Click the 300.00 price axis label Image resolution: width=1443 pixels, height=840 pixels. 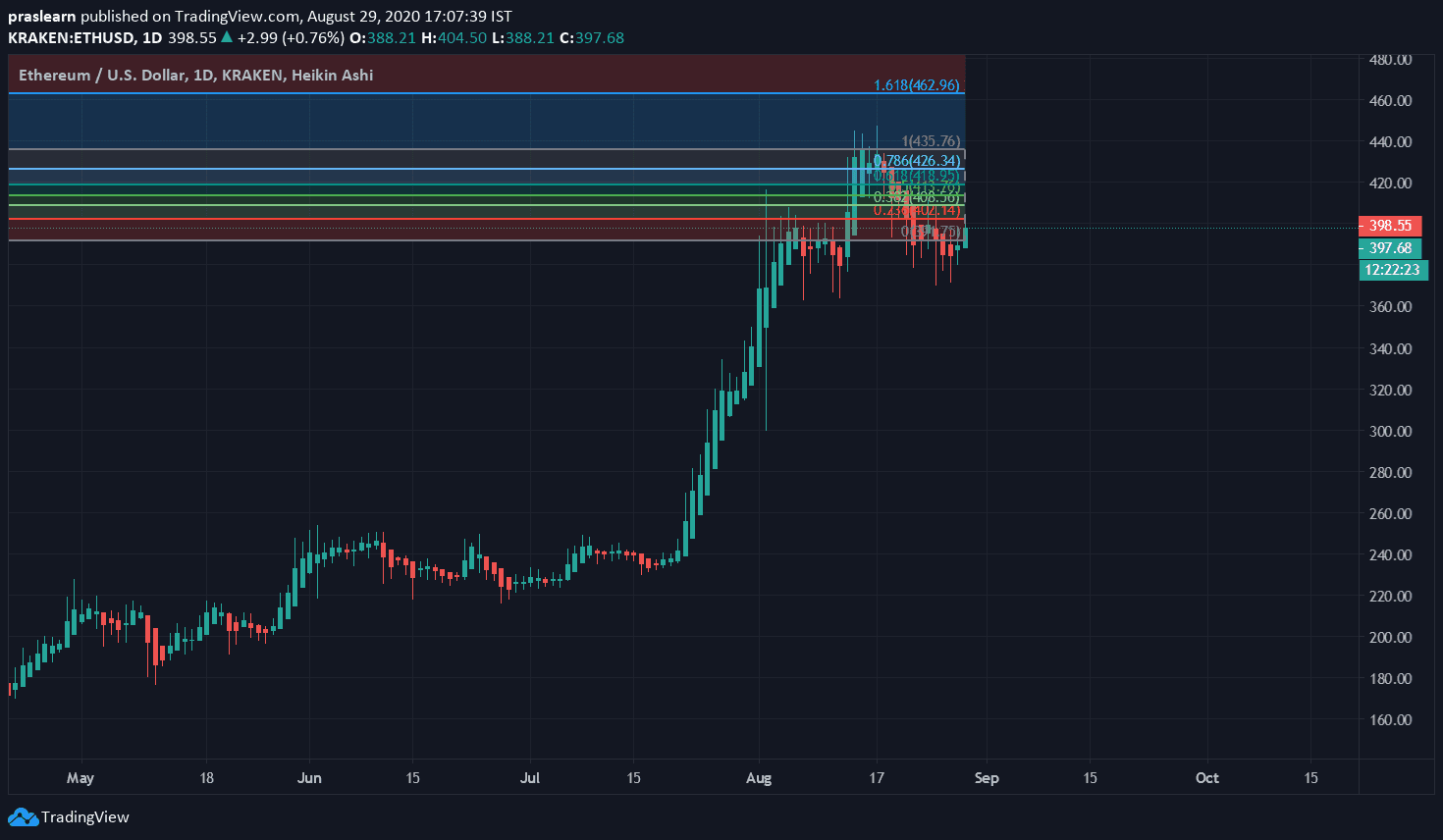[x=1390, y=431]
